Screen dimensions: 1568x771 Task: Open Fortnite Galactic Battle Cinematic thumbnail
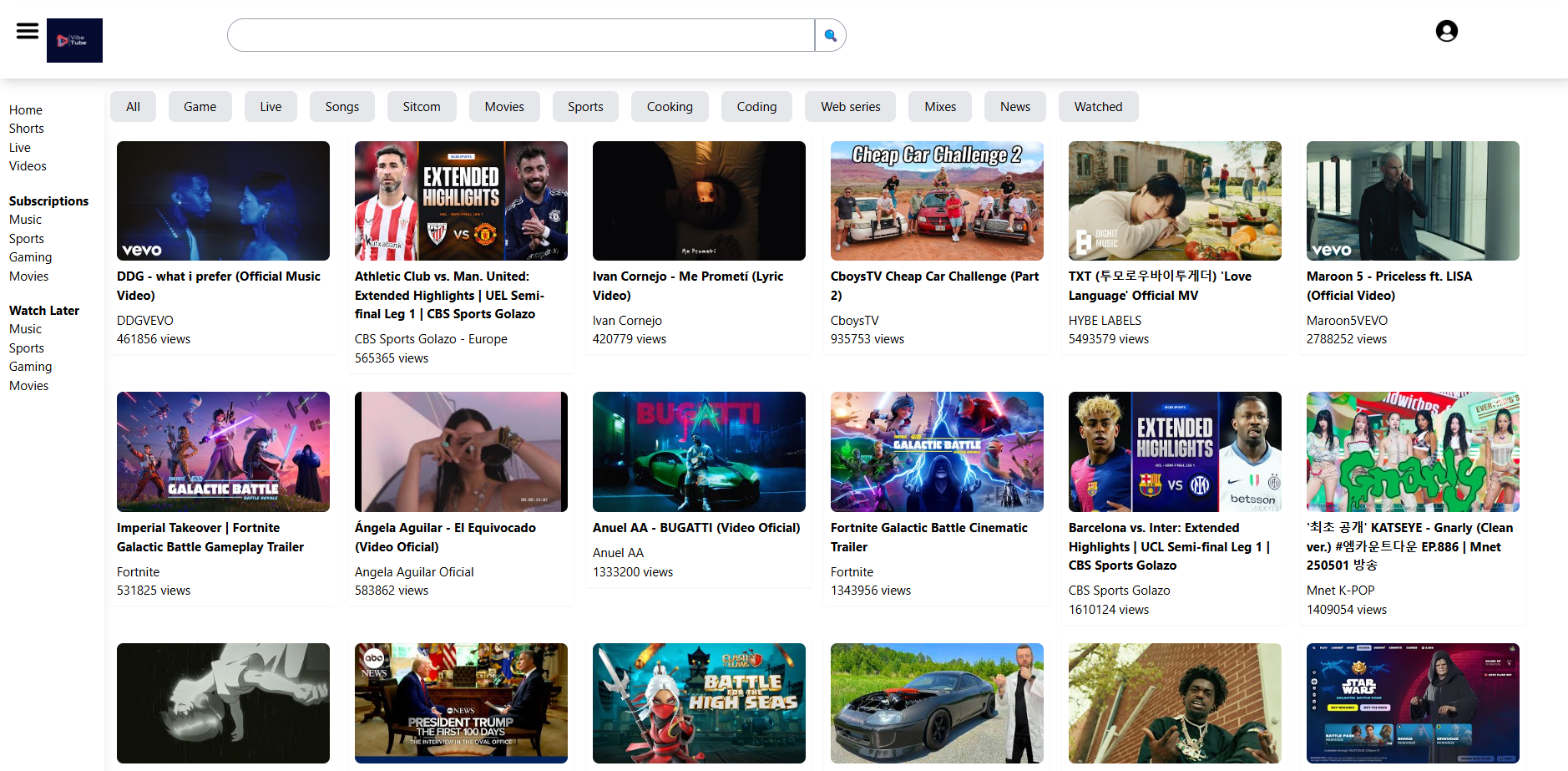point(937,452)
